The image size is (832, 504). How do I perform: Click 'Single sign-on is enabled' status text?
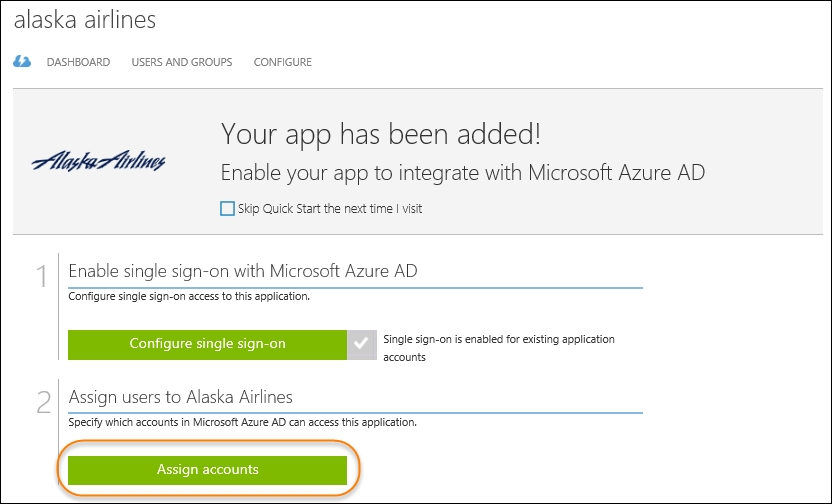coord(499,348)
